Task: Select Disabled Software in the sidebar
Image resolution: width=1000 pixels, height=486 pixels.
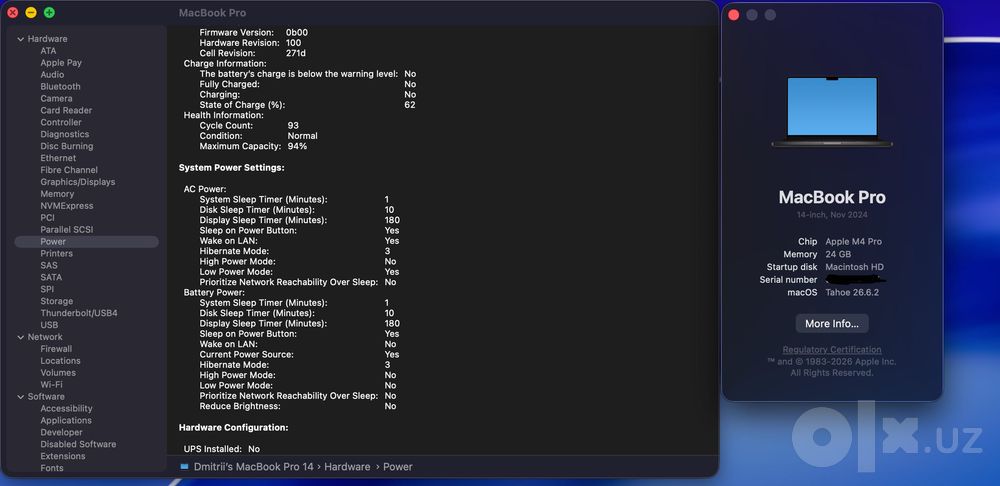Action: pos(78,444)
